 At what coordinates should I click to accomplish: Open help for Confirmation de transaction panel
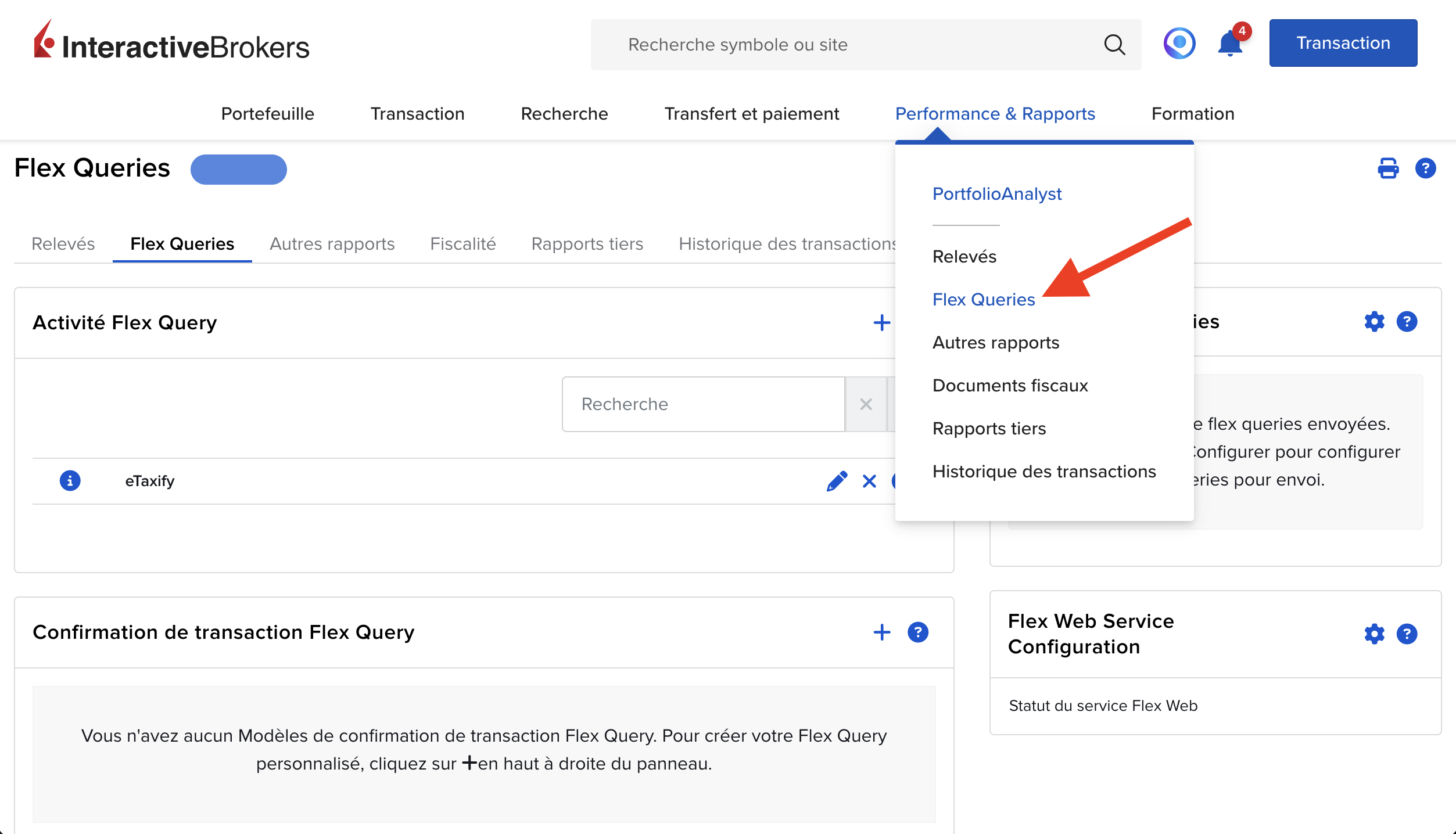pos(918,632)
